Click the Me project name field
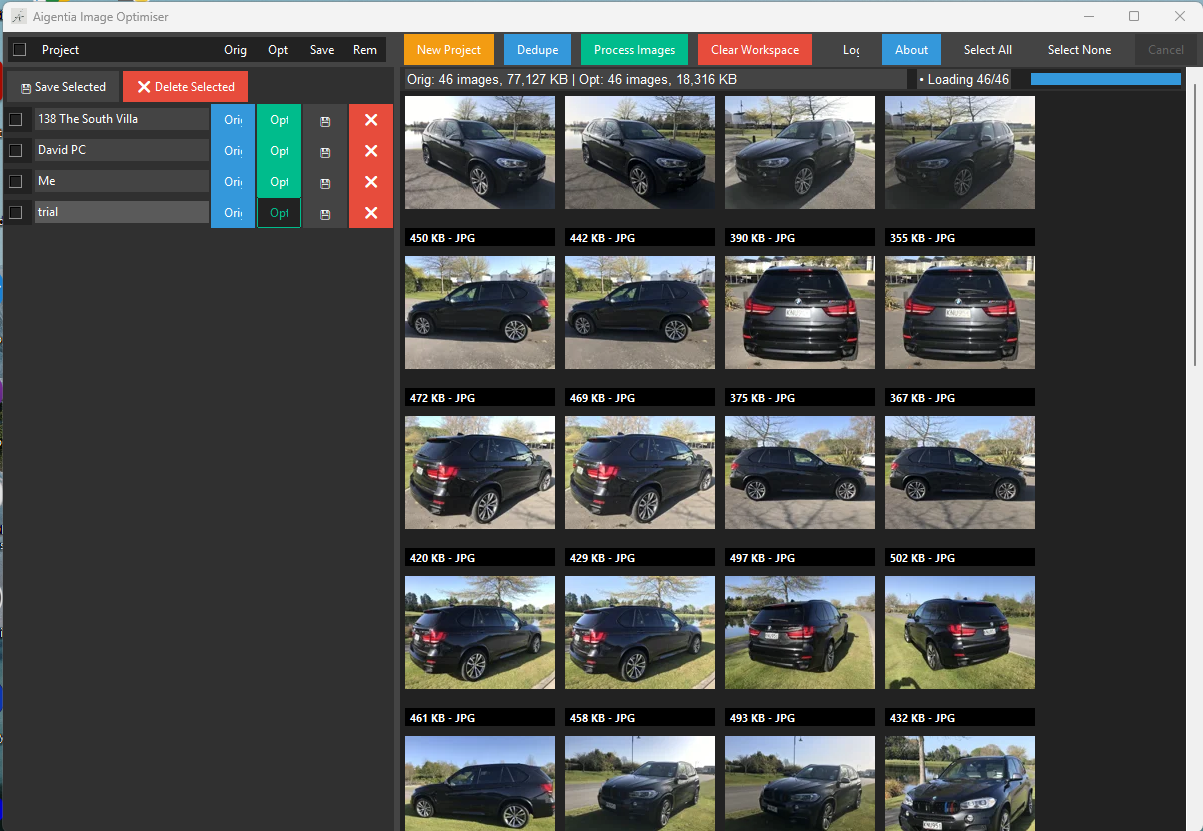Image resolution: width=1203 pixels, height=831 pixels. [121, 181]
